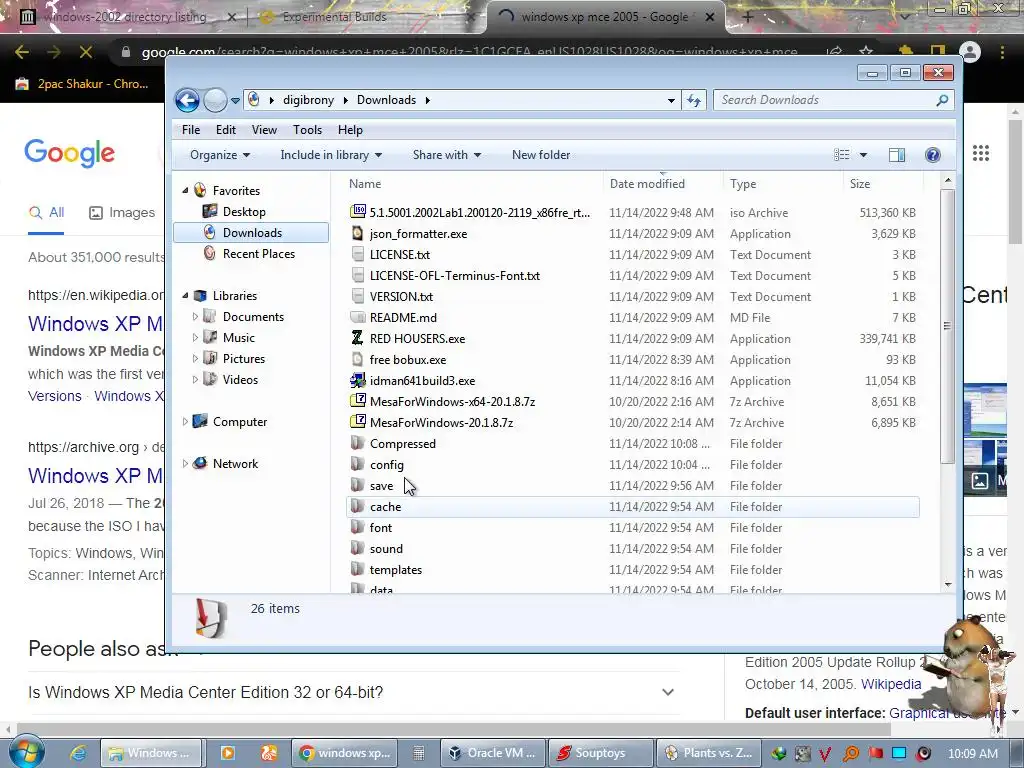Screen dimensions: 1024x768
Task: Click the refresh button beside address bar
Action: pos(694,100)
